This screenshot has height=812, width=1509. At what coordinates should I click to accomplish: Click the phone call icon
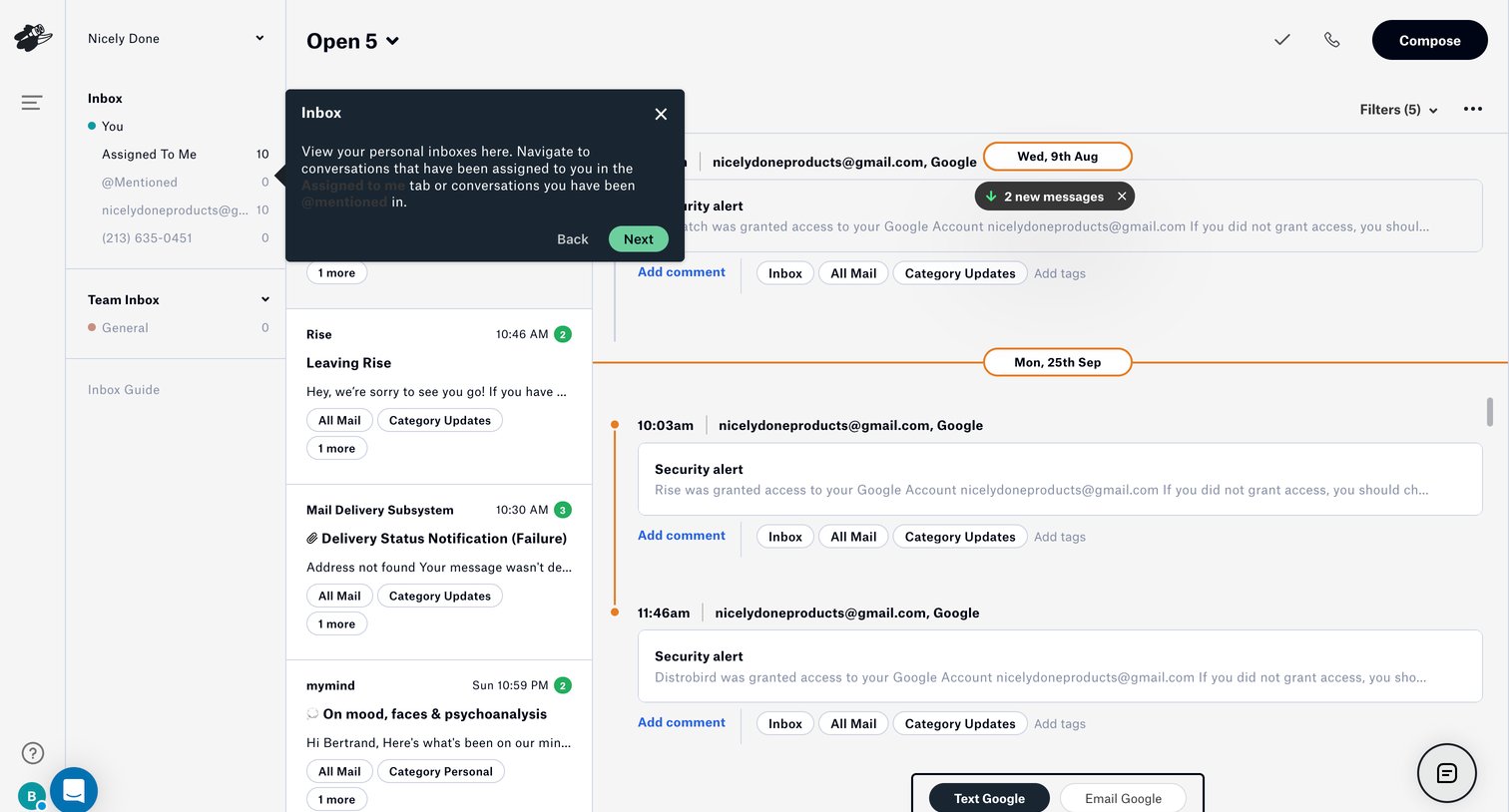pos(1332,40)
